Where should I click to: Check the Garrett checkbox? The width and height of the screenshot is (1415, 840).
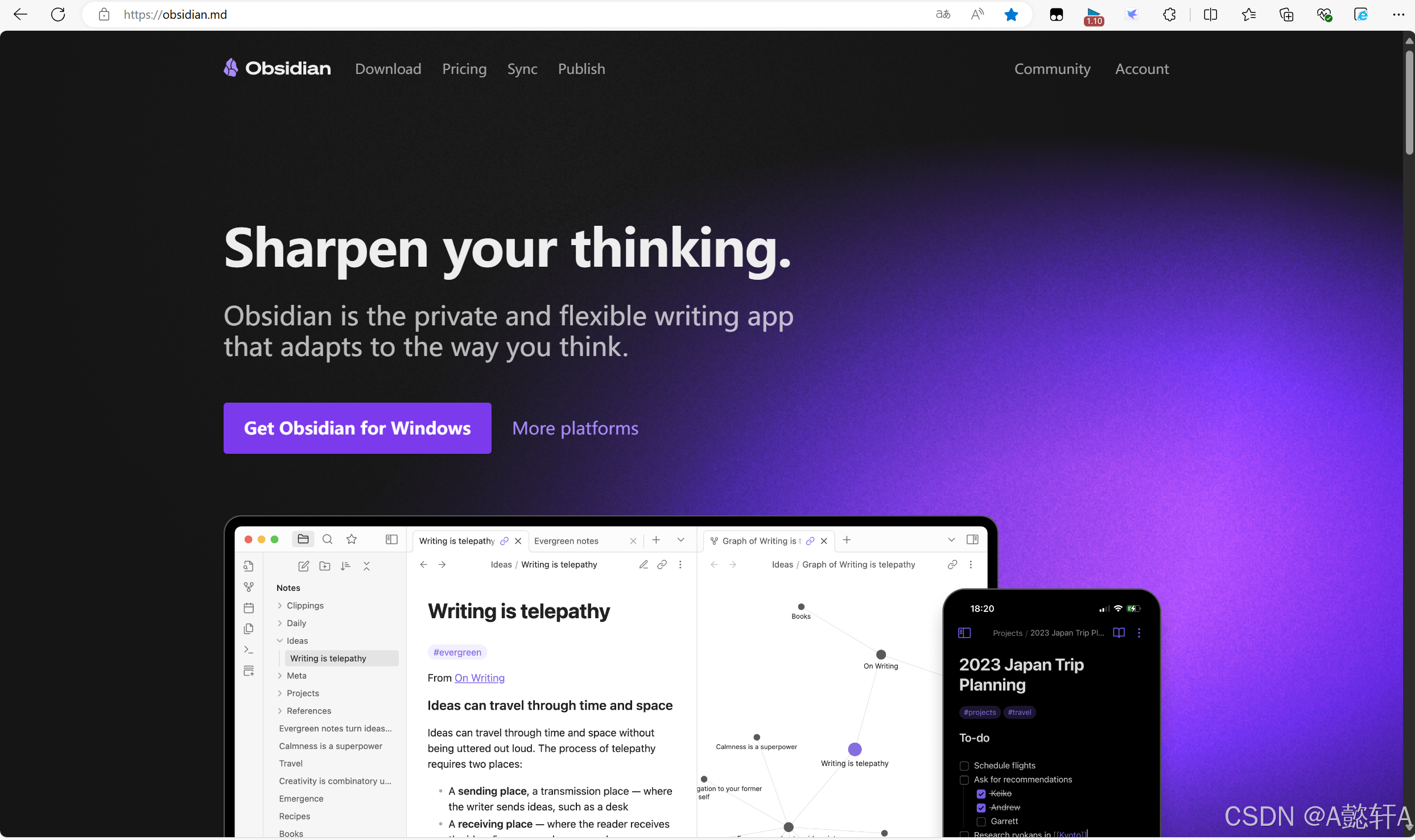981,822
